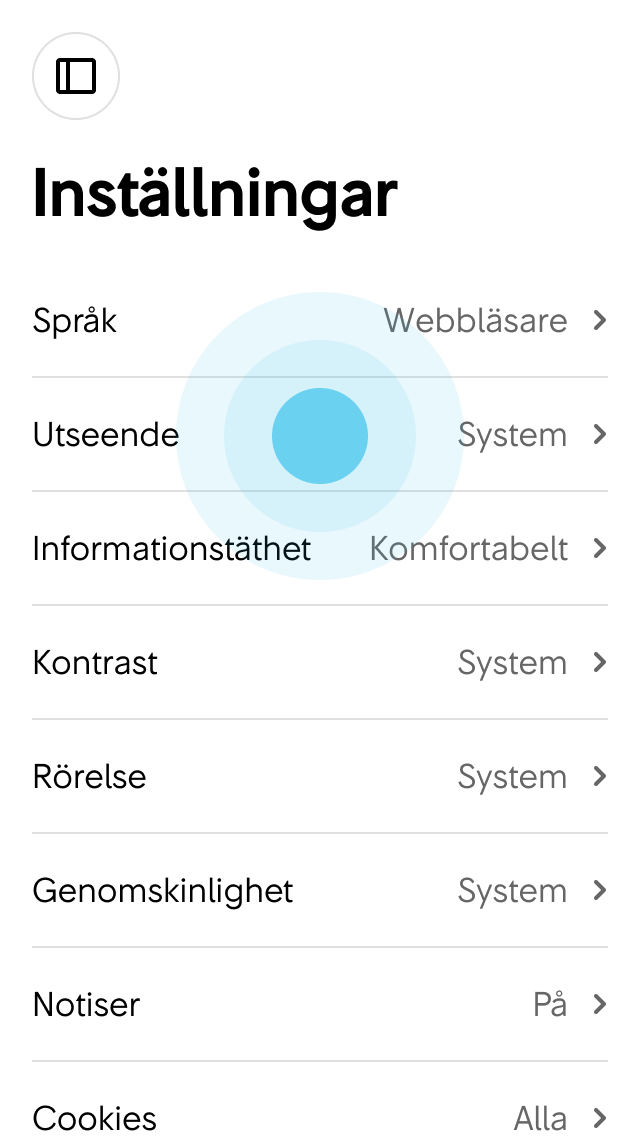Click the chevron arrow beside Alla
Viewport: 640px width, 1136px height.
[599, 1118]
